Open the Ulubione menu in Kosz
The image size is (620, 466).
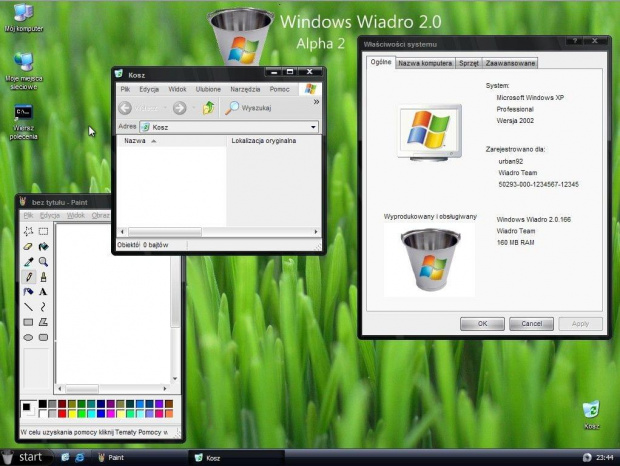pos(208,89)
